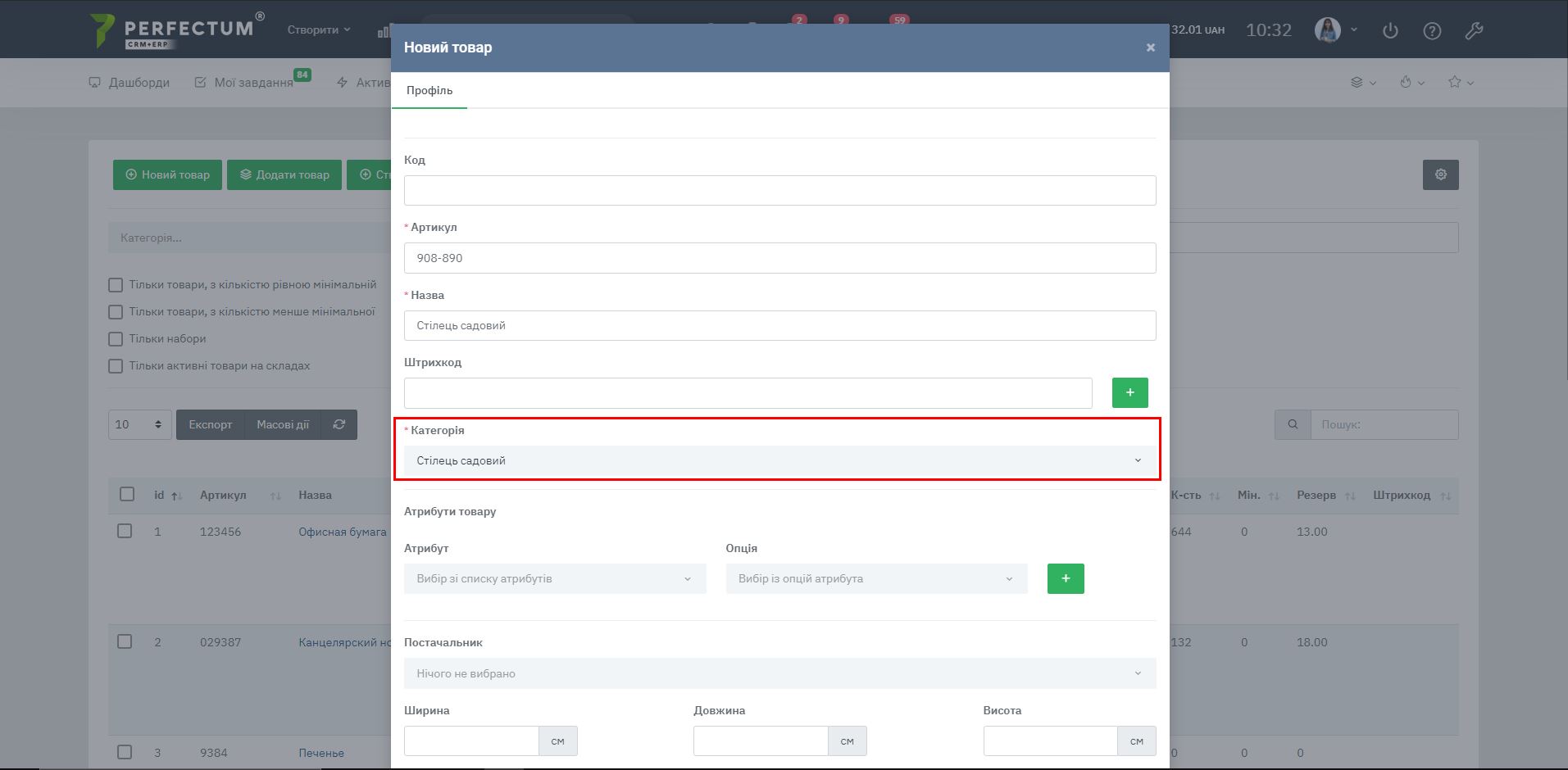This screenshot has width=1568, height=770.
Task: Add barcode with green plus button
Action: coord(1129,392)
